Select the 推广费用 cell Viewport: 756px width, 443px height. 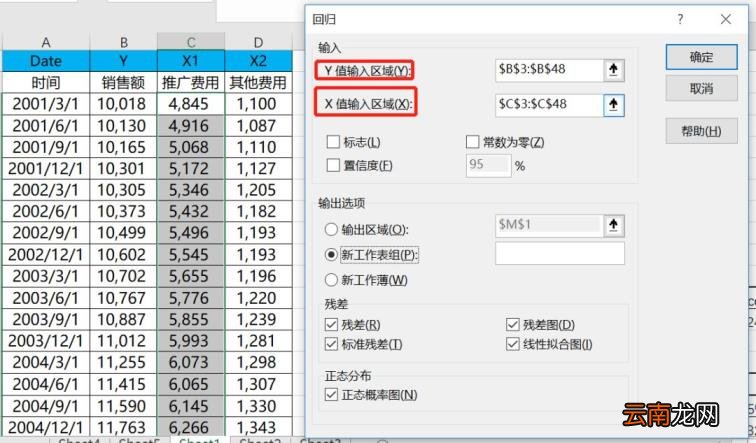[x=191, y=82]
